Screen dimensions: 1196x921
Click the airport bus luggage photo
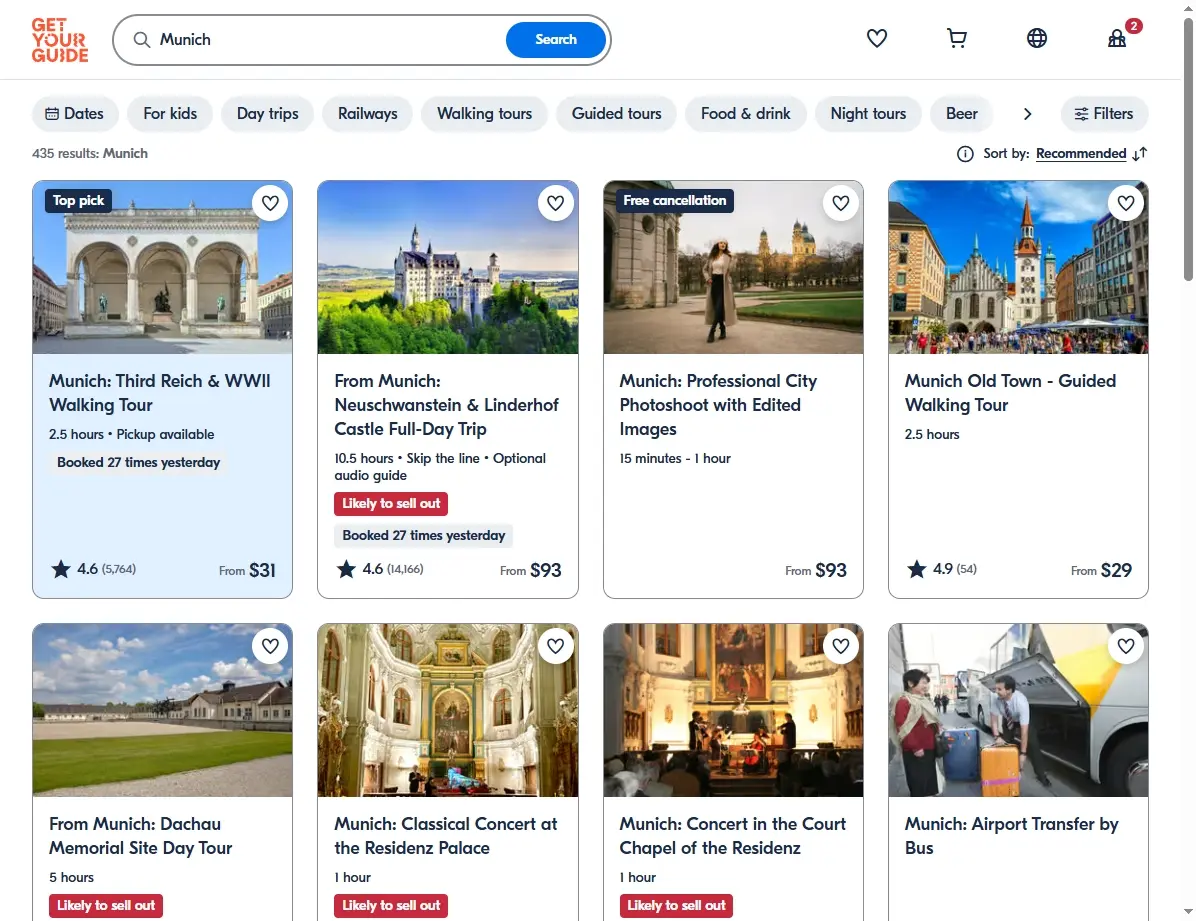click(1018, 710)
